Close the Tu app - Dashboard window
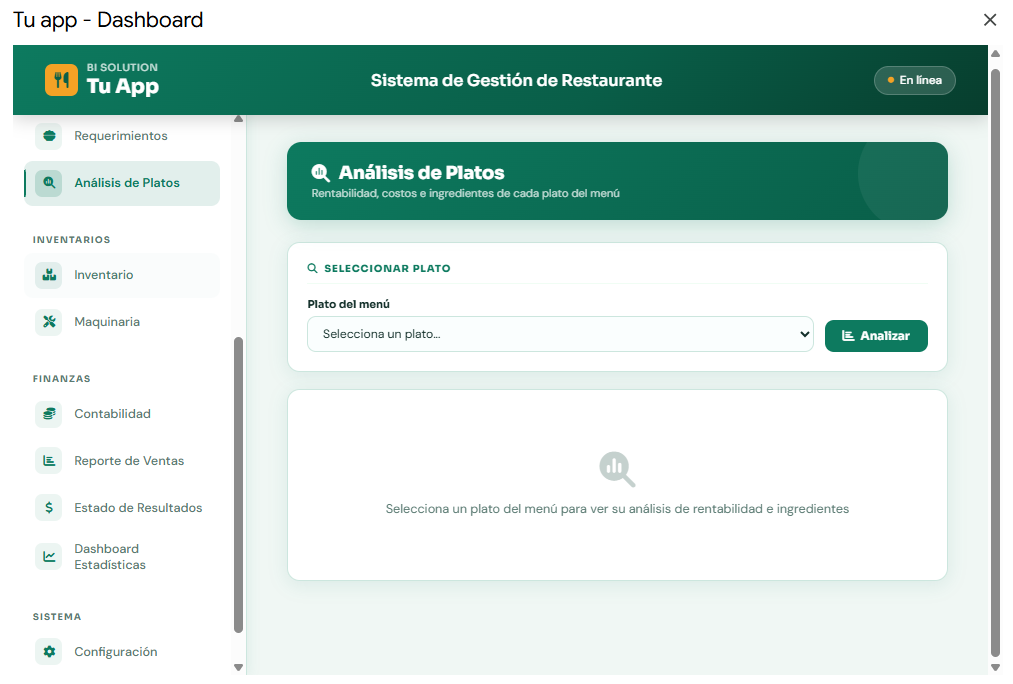This screenshot has height=684, width=1013. 990,20
